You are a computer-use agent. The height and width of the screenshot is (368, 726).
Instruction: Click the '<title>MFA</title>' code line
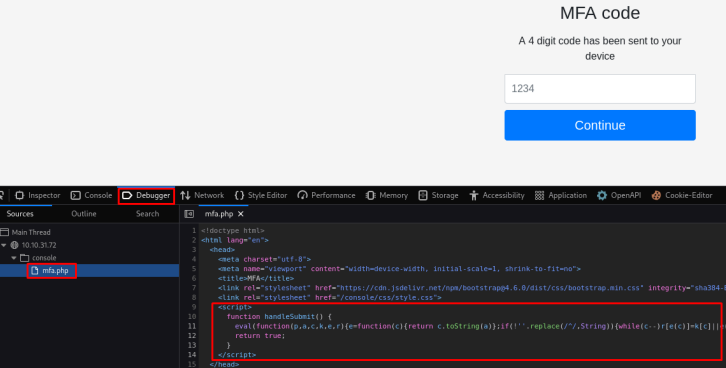click(256, 279)
